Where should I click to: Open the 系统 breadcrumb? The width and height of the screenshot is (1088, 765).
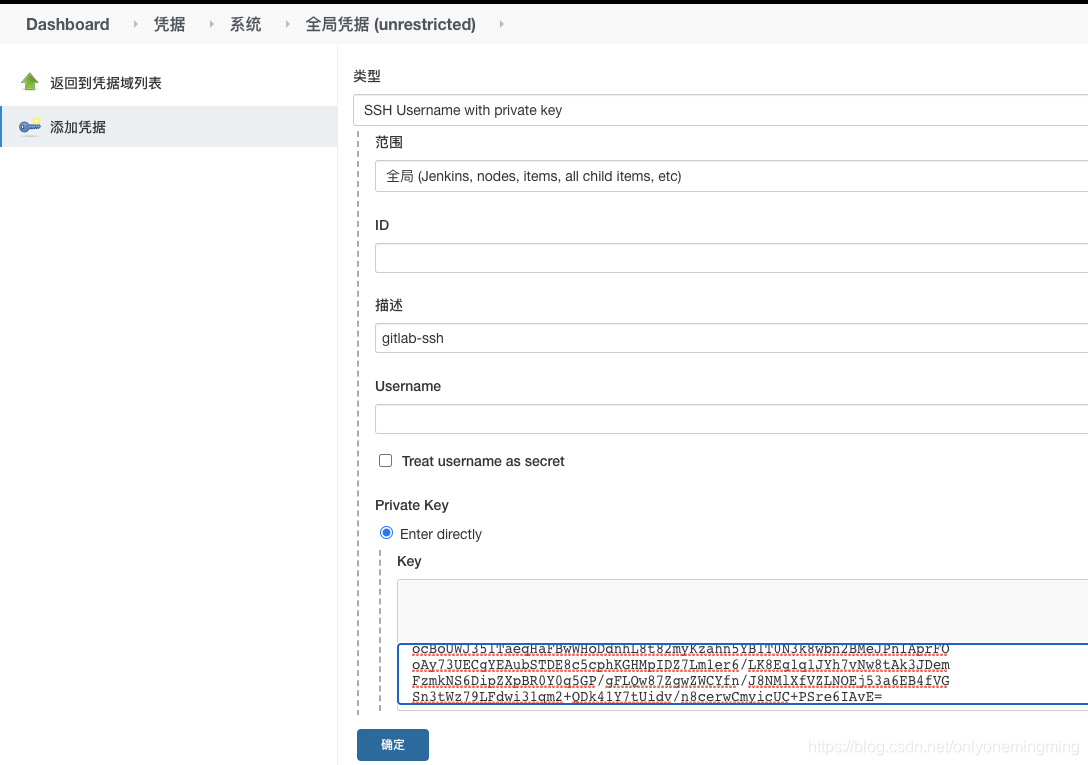tap(246, 24)
